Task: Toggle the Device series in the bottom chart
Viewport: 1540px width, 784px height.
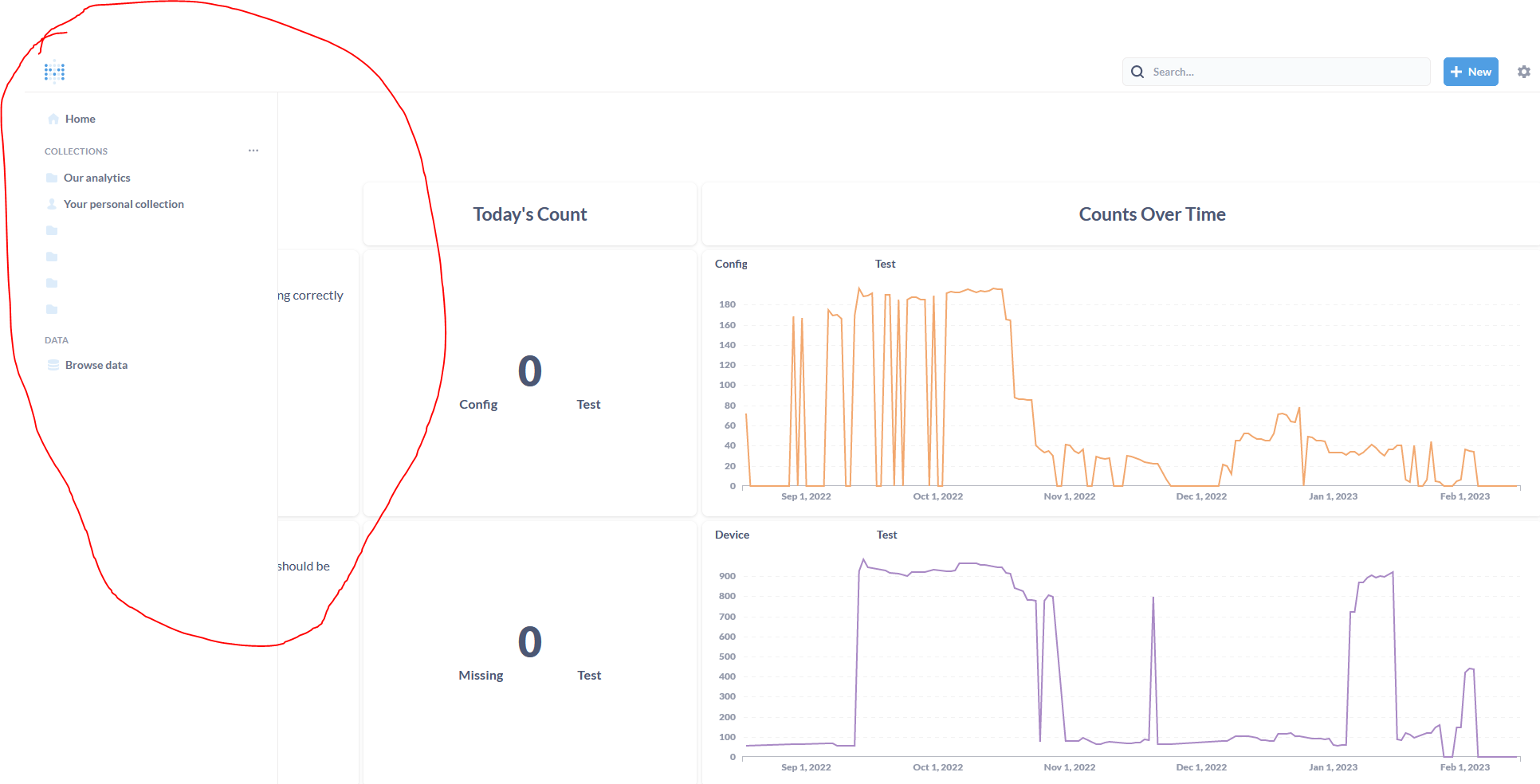Action: pyautogui.click(x=732, y=535)
